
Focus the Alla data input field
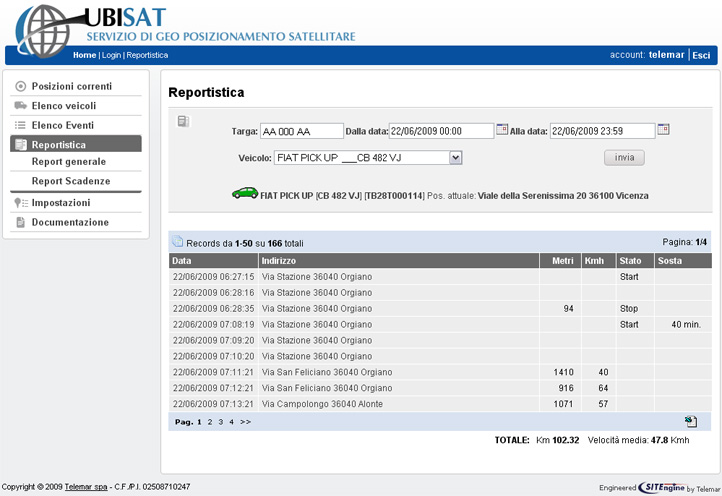[602, 131]
